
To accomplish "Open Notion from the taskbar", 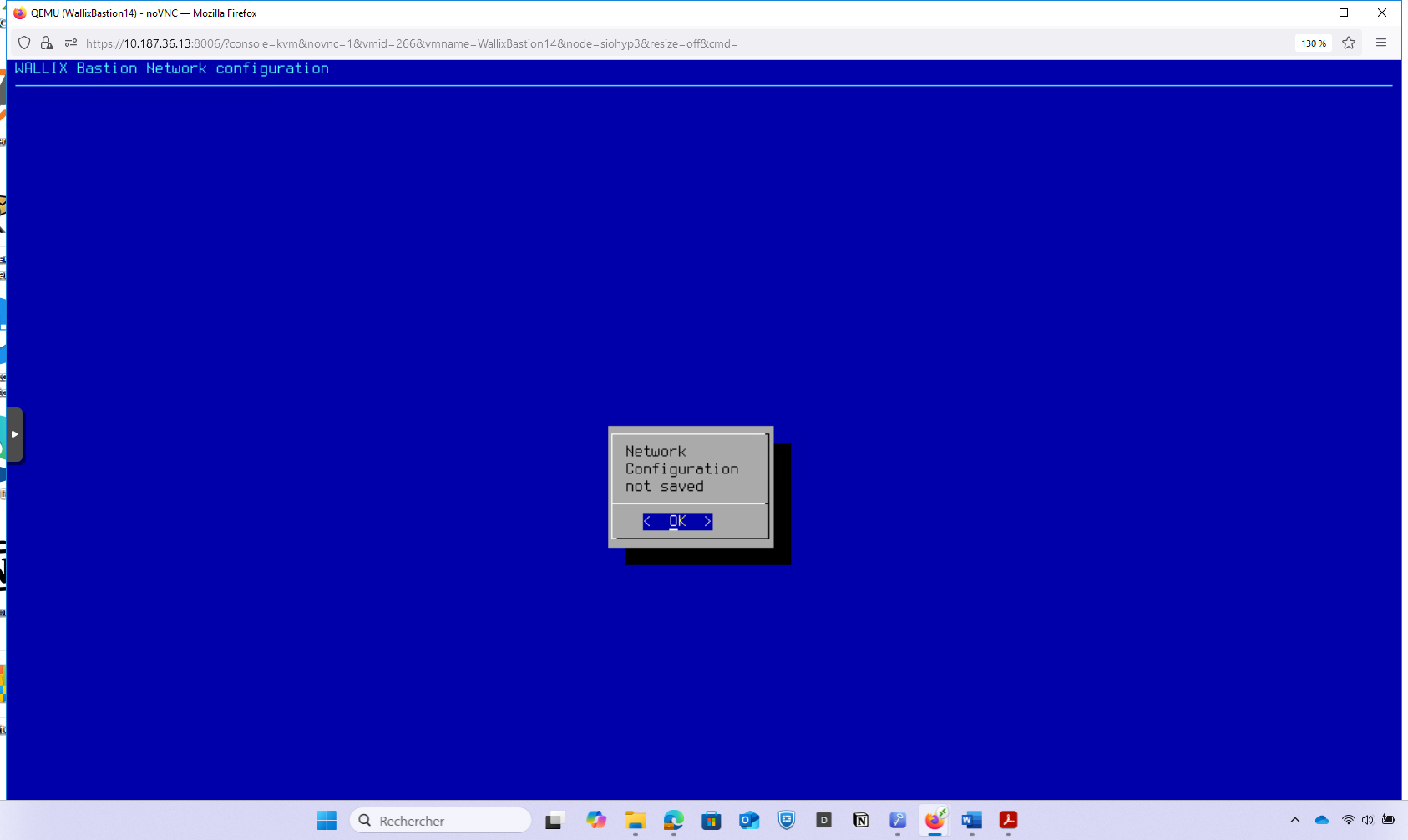I will (861, 821).
